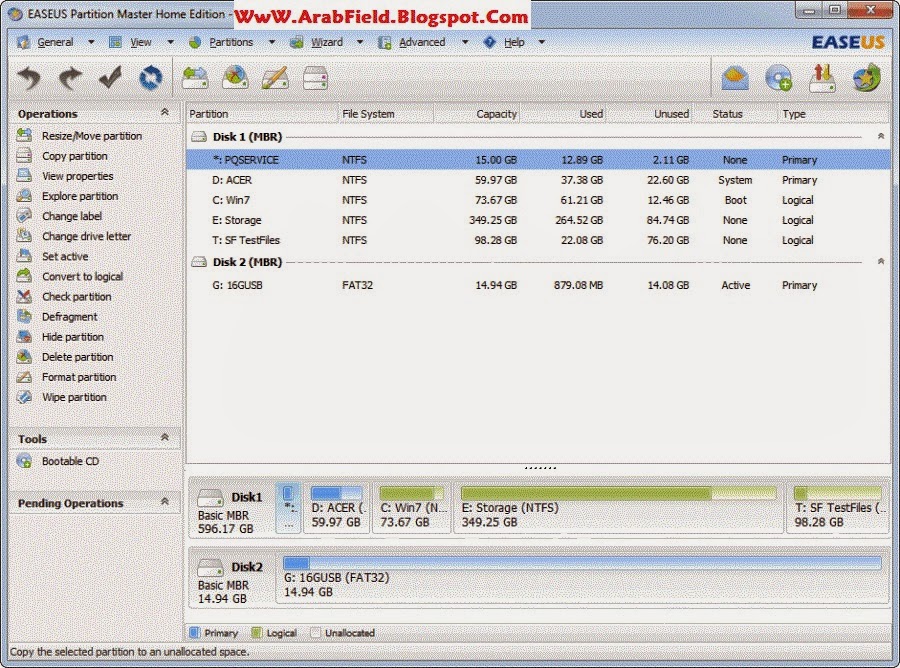Expand the General menu dropdown arrow
The width and height of the screenshot is (900, 668).
pyautogui.click(x=91, y=42)
